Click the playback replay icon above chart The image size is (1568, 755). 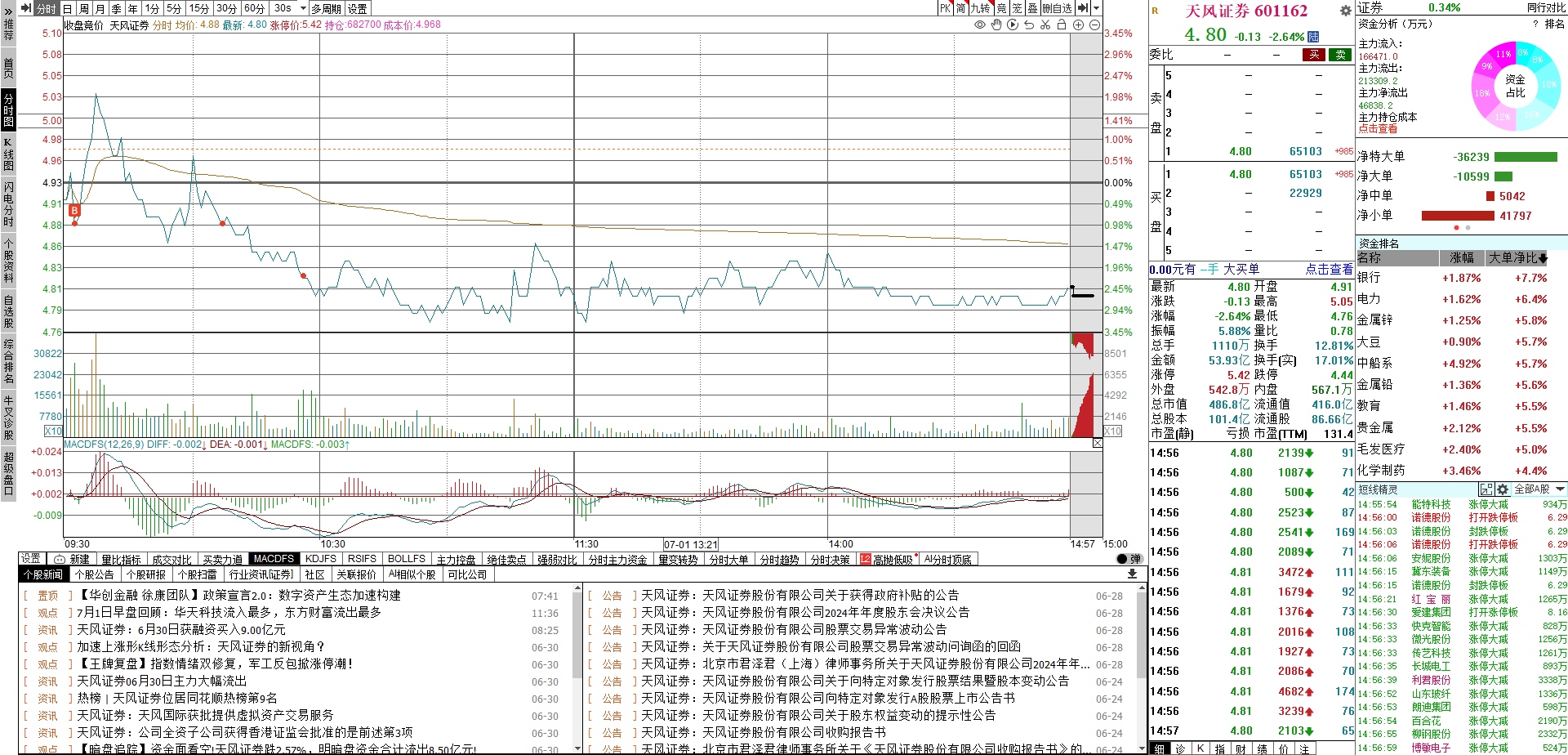1013,25
